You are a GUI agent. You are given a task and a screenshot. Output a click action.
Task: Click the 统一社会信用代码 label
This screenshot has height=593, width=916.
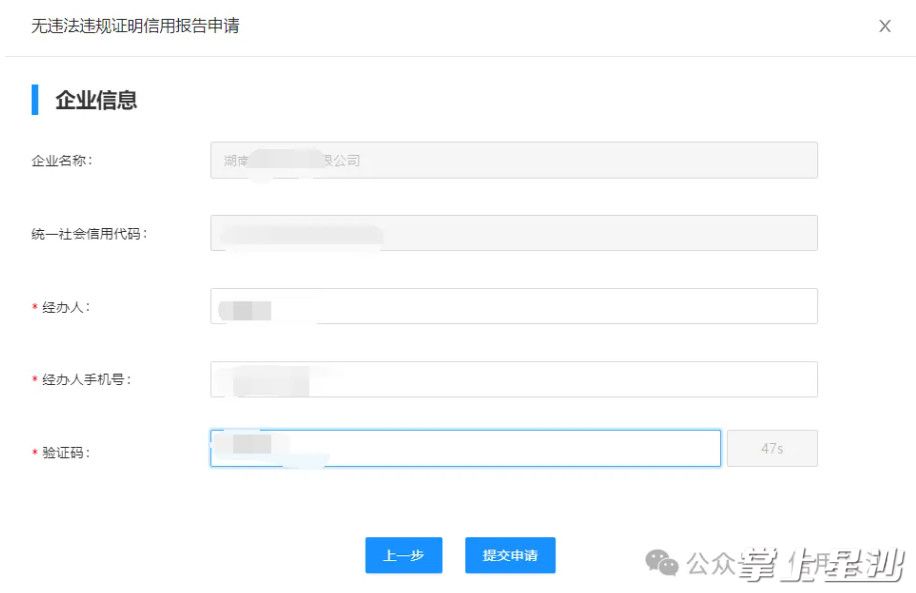click(x=89, y=234)
